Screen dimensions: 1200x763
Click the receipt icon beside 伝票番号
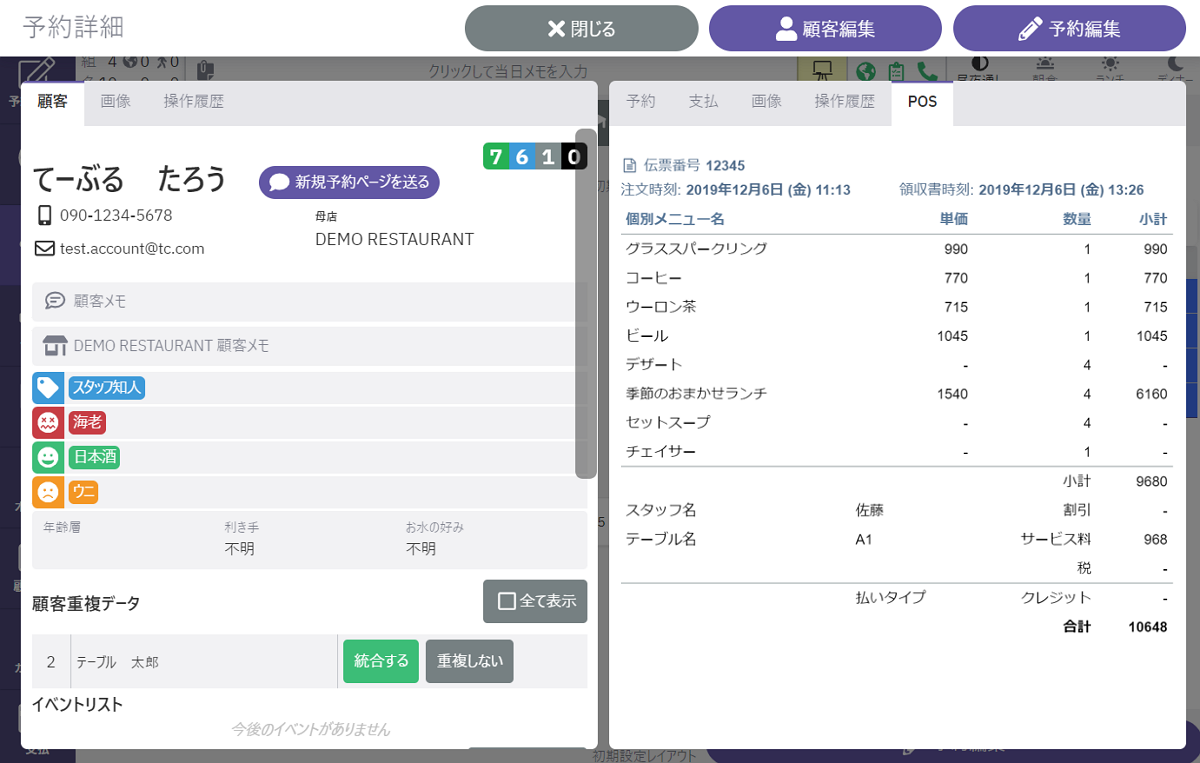coord(629,166)
